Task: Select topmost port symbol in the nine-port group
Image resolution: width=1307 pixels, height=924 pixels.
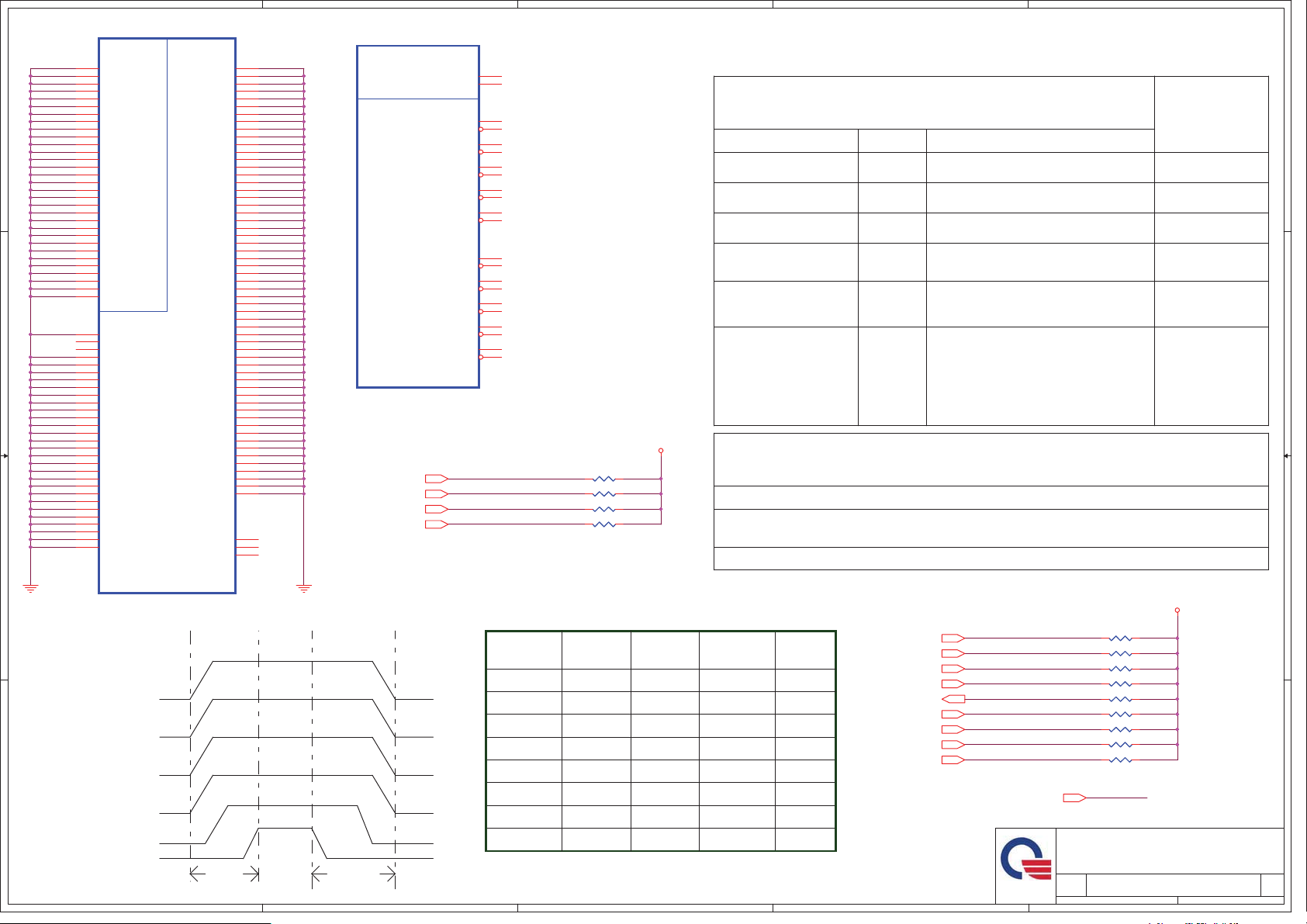Action: click(953, 638)
